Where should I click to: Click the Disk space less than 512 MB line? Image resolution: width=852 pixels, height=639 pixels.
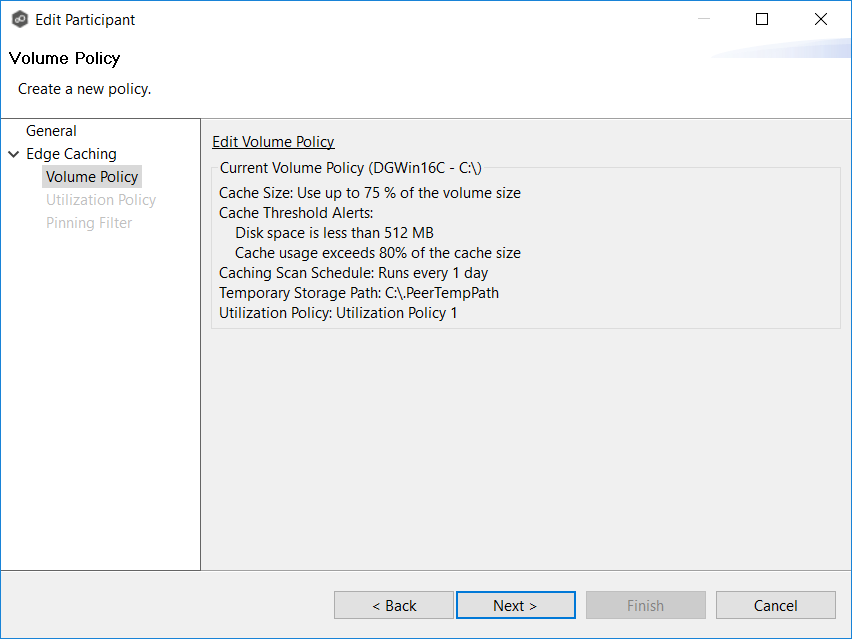pyautogui.click(x=334, y=233)
